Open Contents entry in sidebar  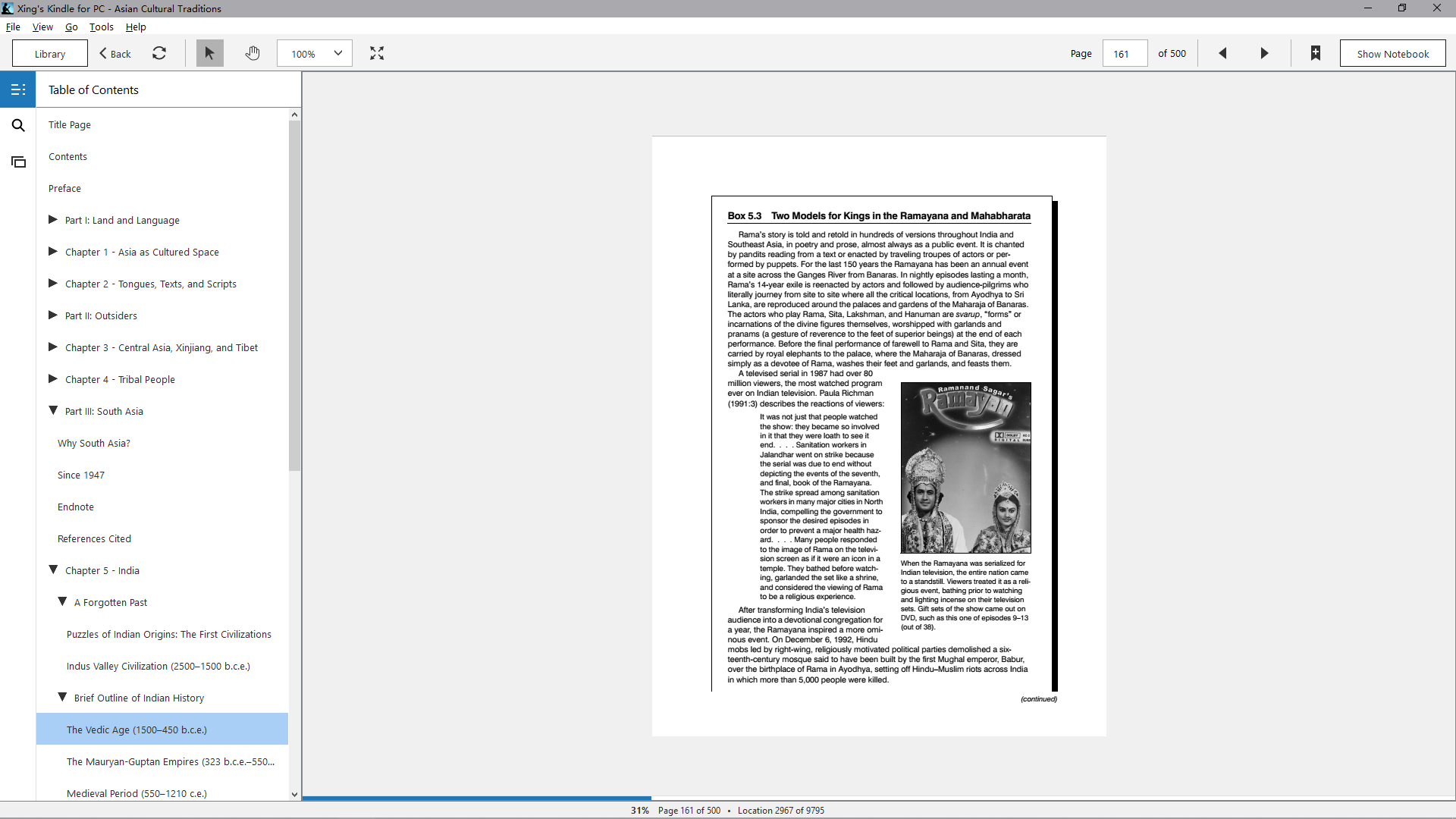click(67, 156)
